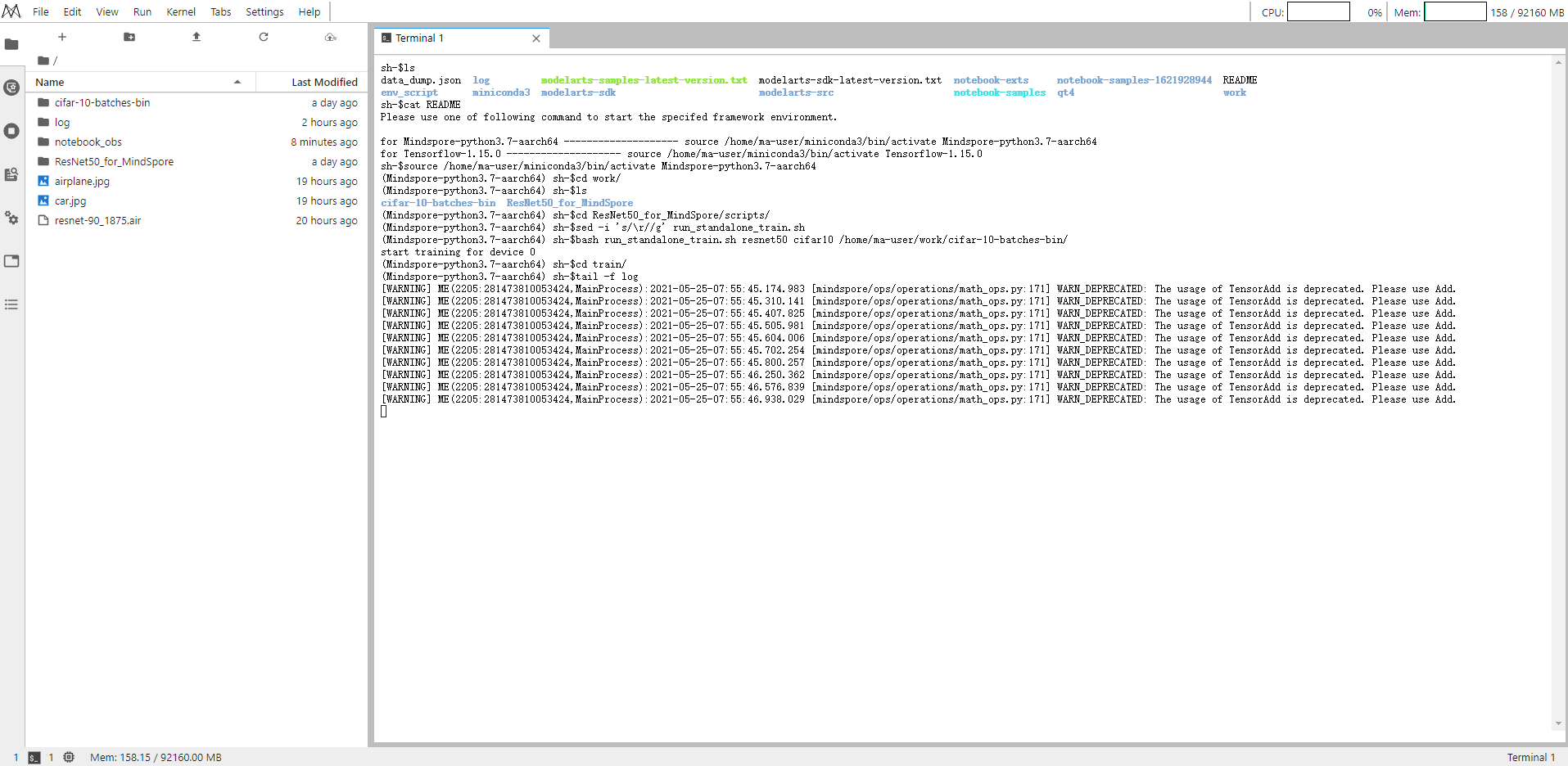Click the Upload Files icon
This screenshot has height=766, width=1568.
click(197, 37)
